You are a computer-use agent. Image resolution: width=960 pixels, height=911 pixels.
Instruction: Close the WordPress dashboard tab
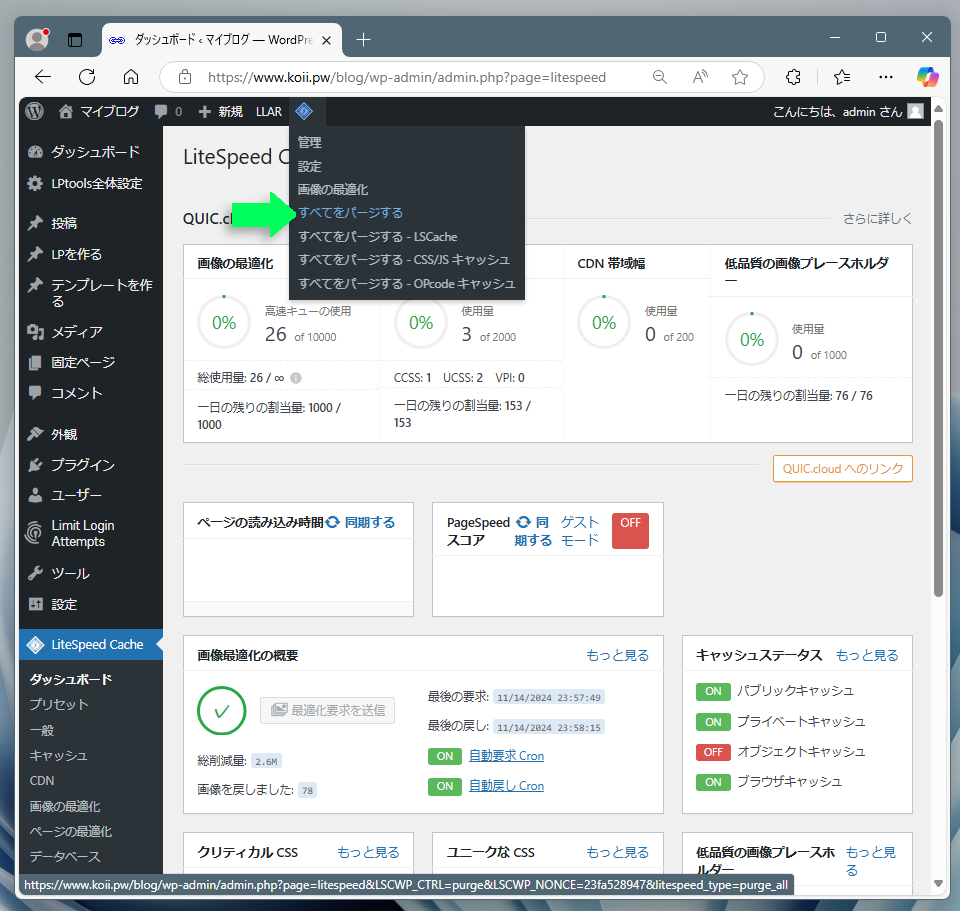coord(326,40)
